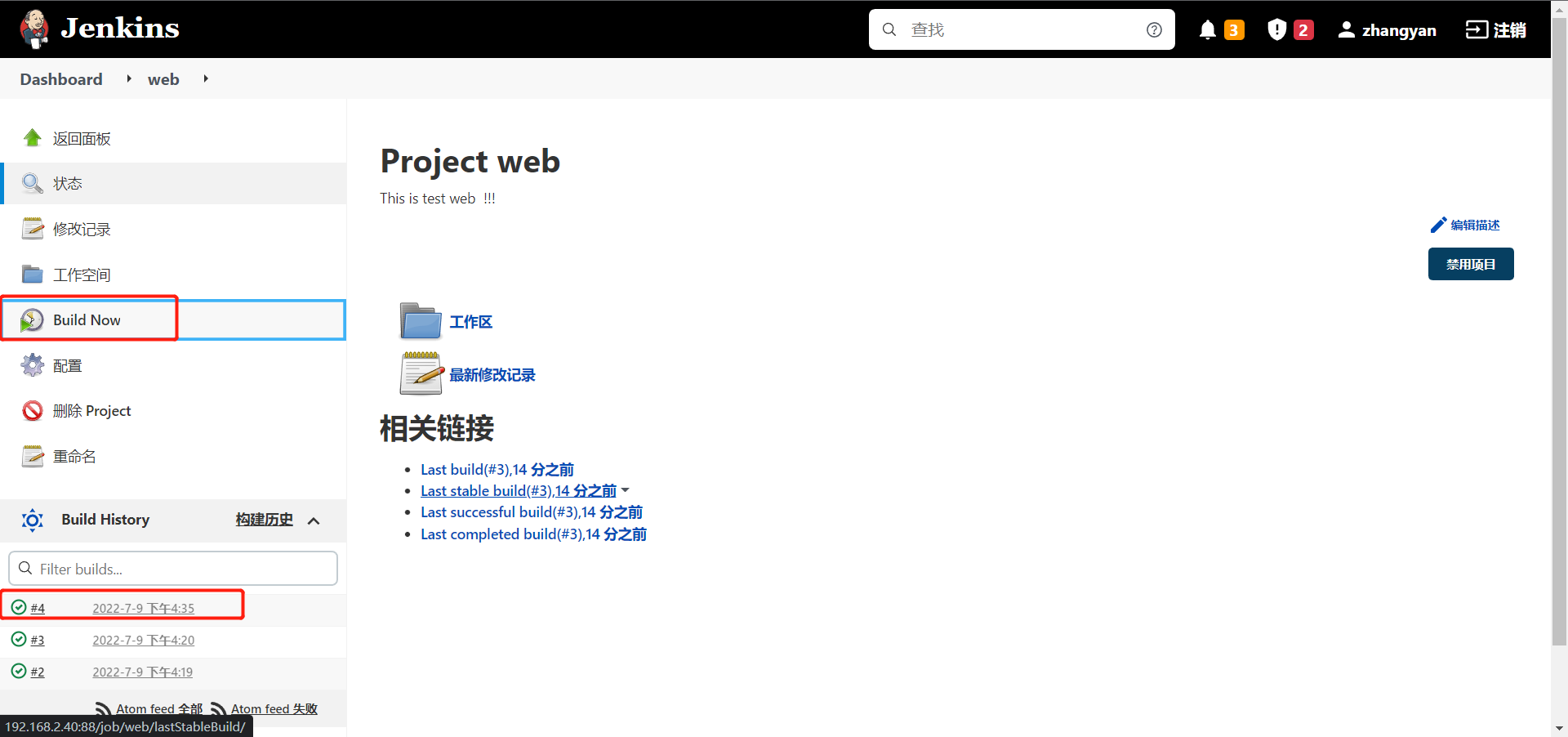Select the 修改记录 (Changes) sidebar item
1568x737 pixels.
coord(82,230)
